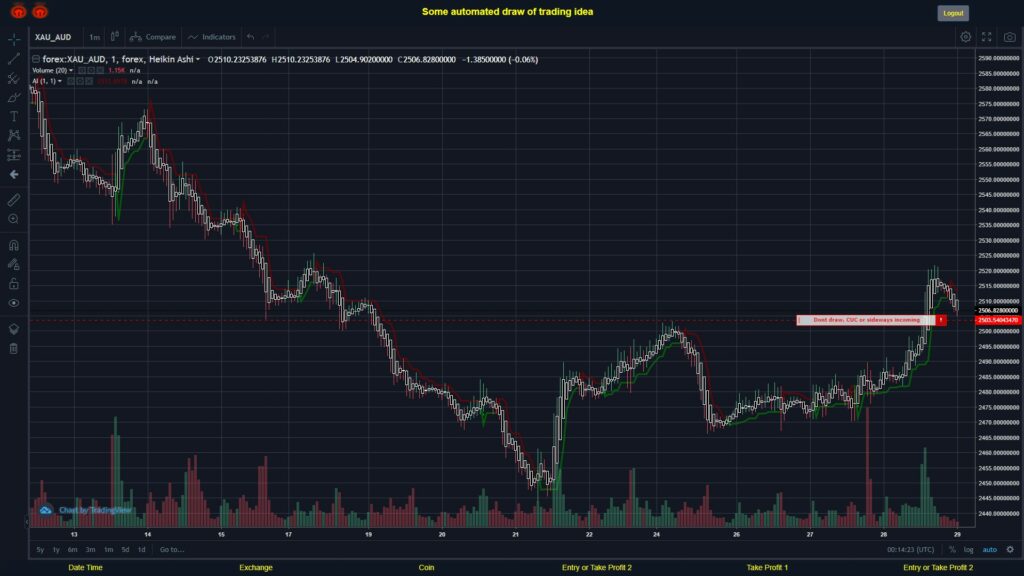Toggle lock all drawing tools
This screenshot has height=576, width=1024.
tap(14, 283)
